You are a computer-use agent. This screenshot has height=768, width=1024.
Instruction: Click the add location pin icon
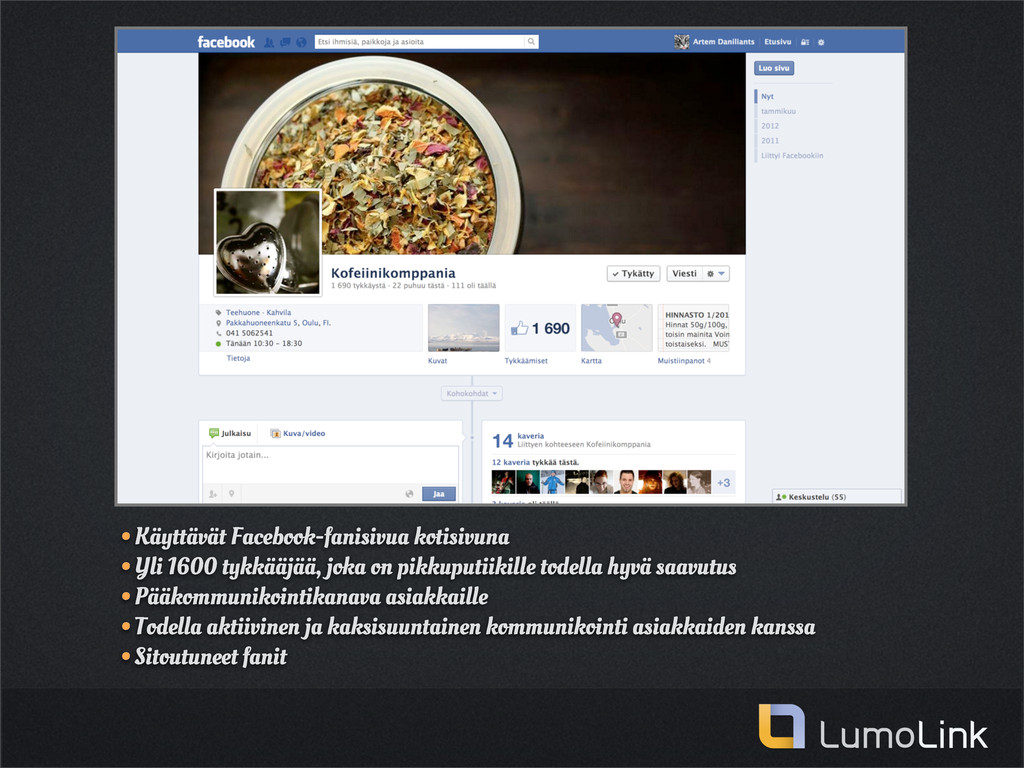[231, 494]
